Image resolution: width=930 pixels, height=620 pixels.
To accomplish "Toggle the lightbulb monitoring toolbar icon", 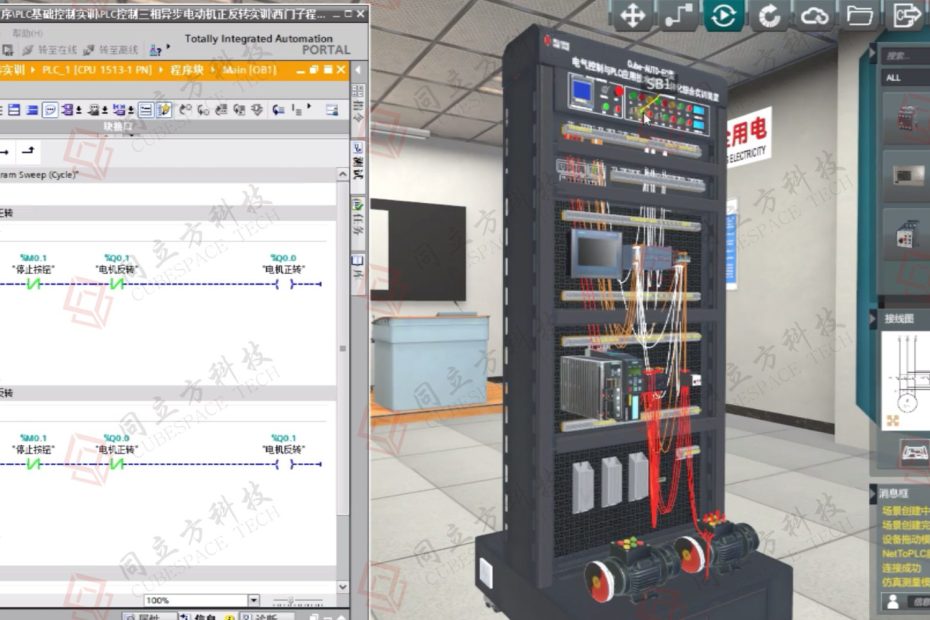I will point(164,110).
